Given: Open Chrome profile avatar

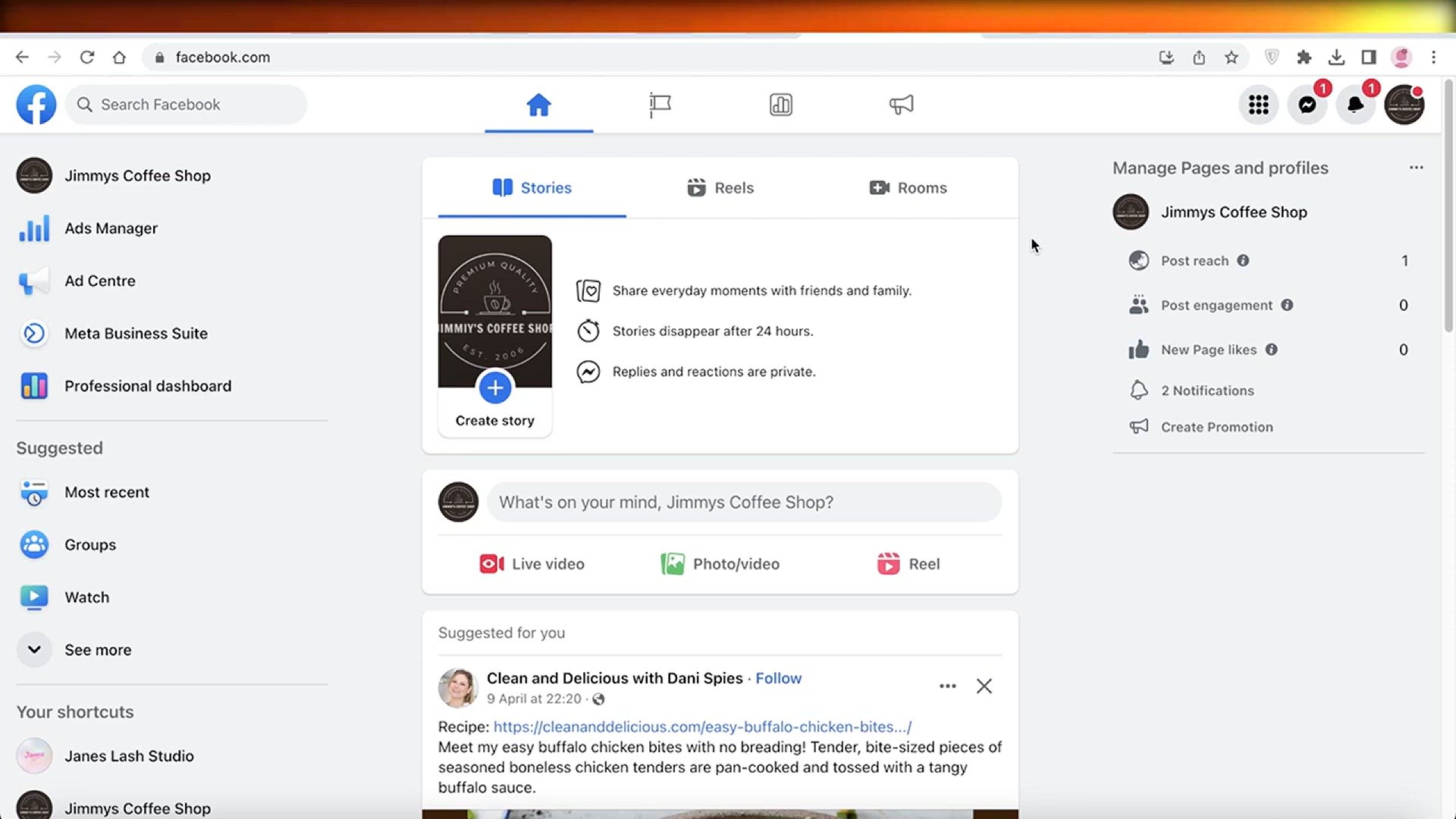Looking at the screenshot, I should pos(1401,58).
